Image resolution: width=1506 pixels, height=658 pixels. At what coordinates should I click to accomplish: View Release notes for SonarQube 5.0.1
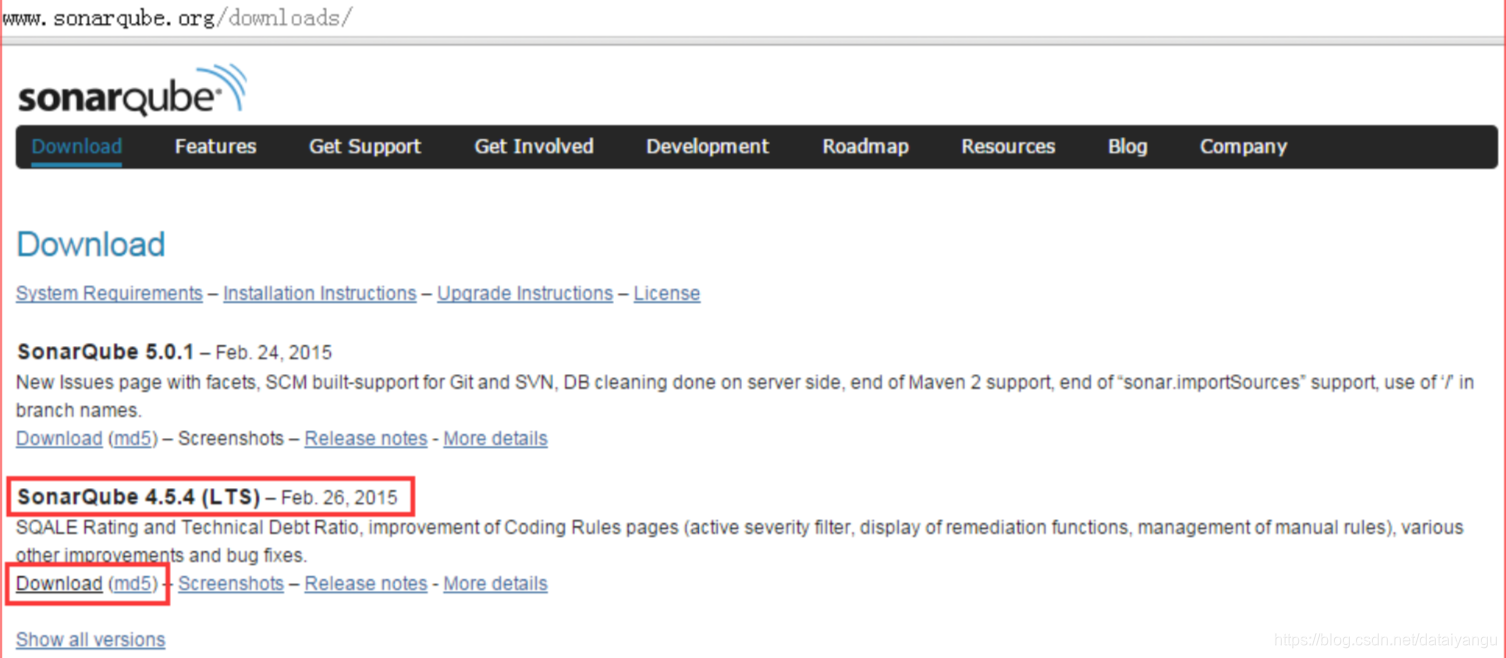366,438
